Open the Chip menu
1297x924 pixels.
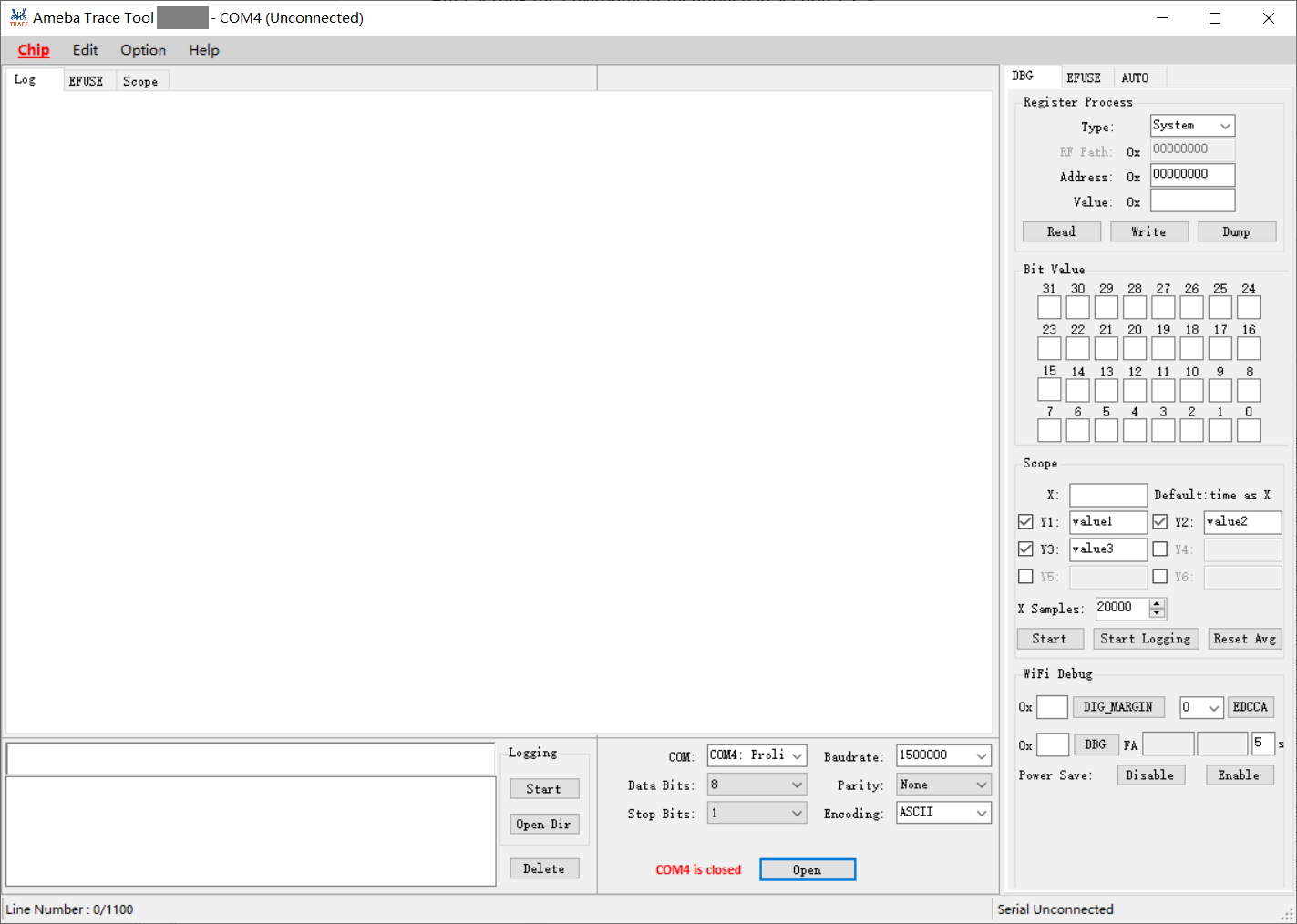coord(34,50)
